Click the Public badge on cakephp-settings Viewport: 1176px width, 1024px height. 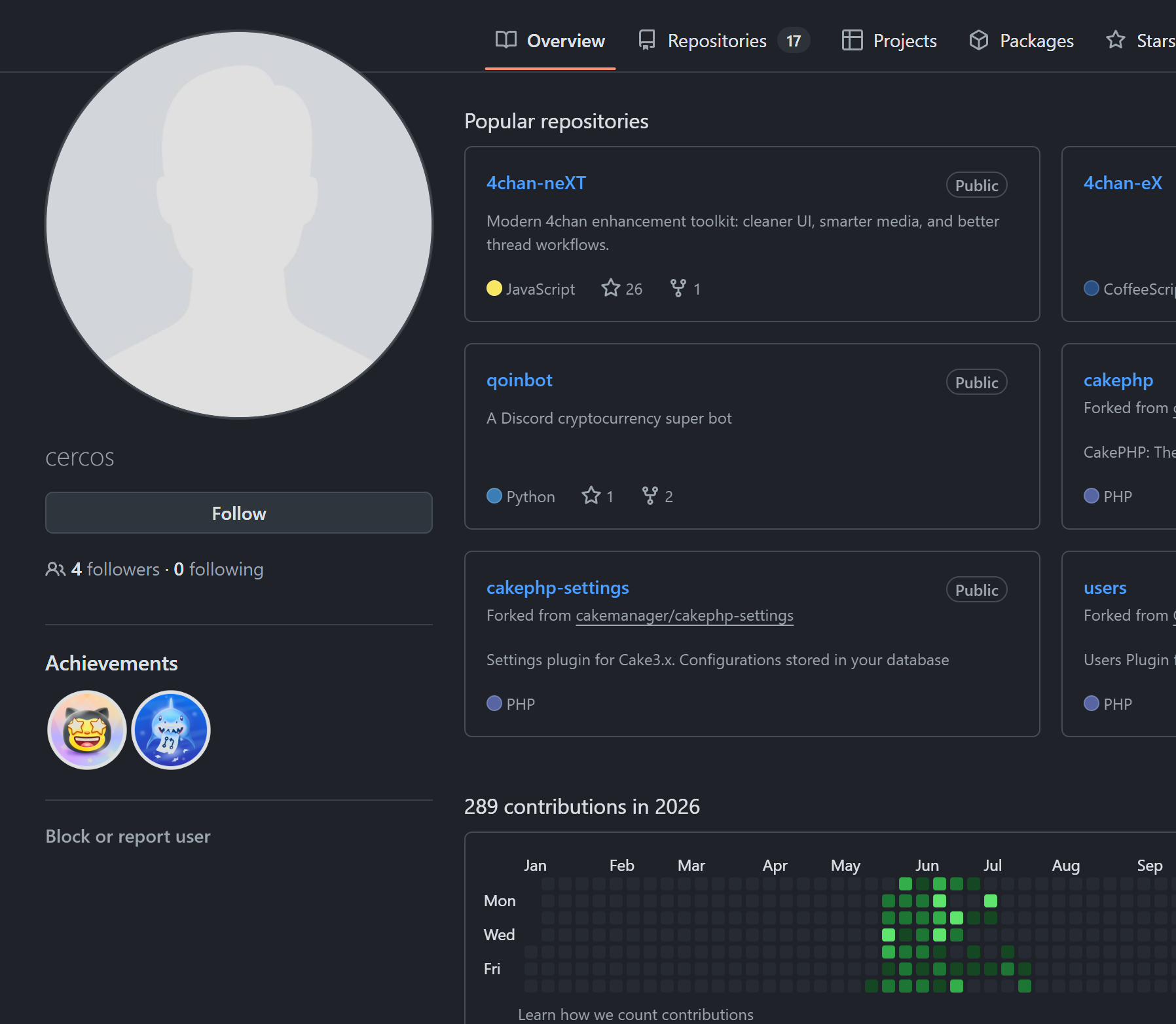(x=976, y=590)
